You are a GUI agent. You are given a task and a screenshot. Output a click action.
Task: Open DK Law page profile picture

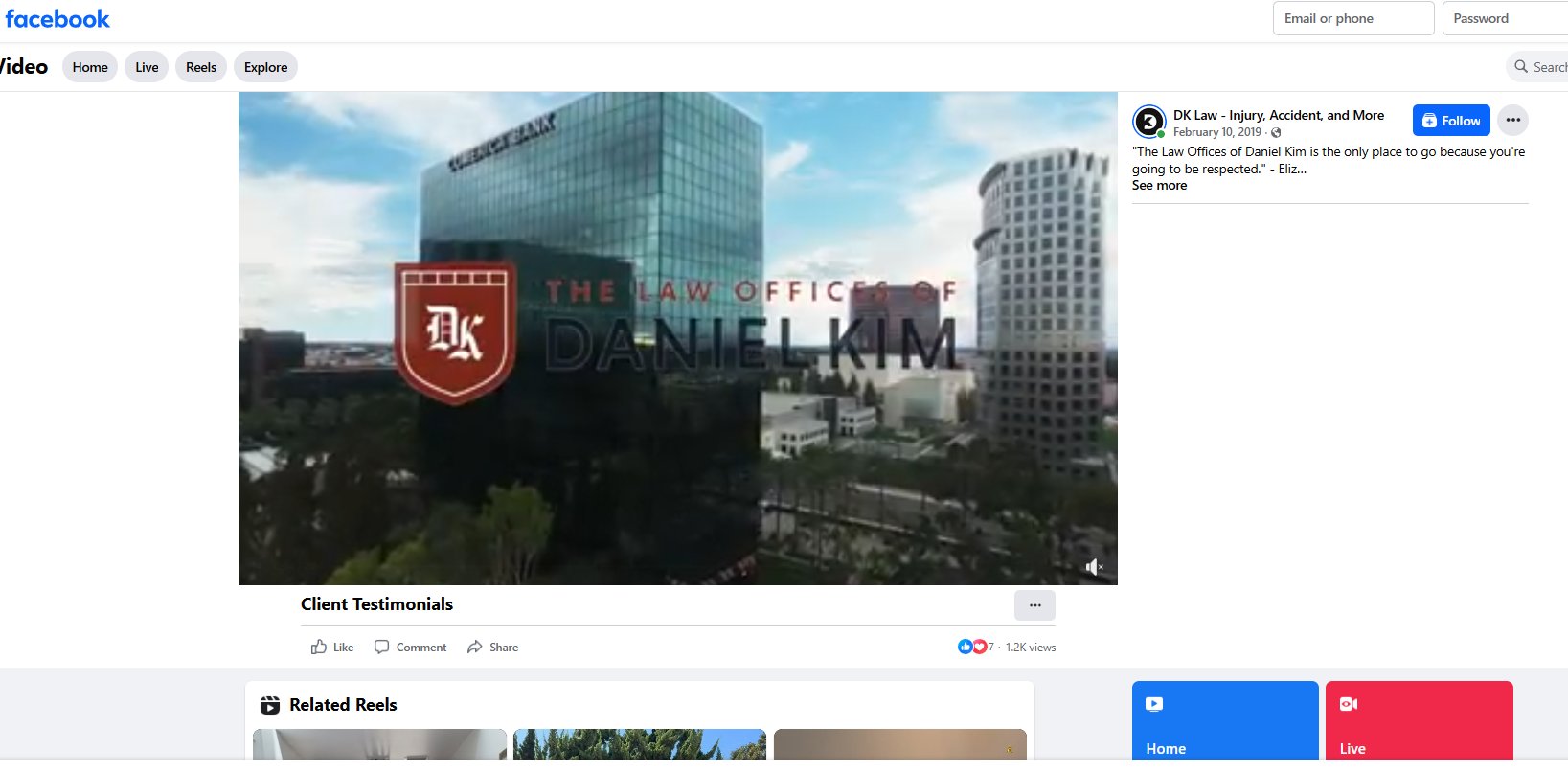tap(1148, 122)
